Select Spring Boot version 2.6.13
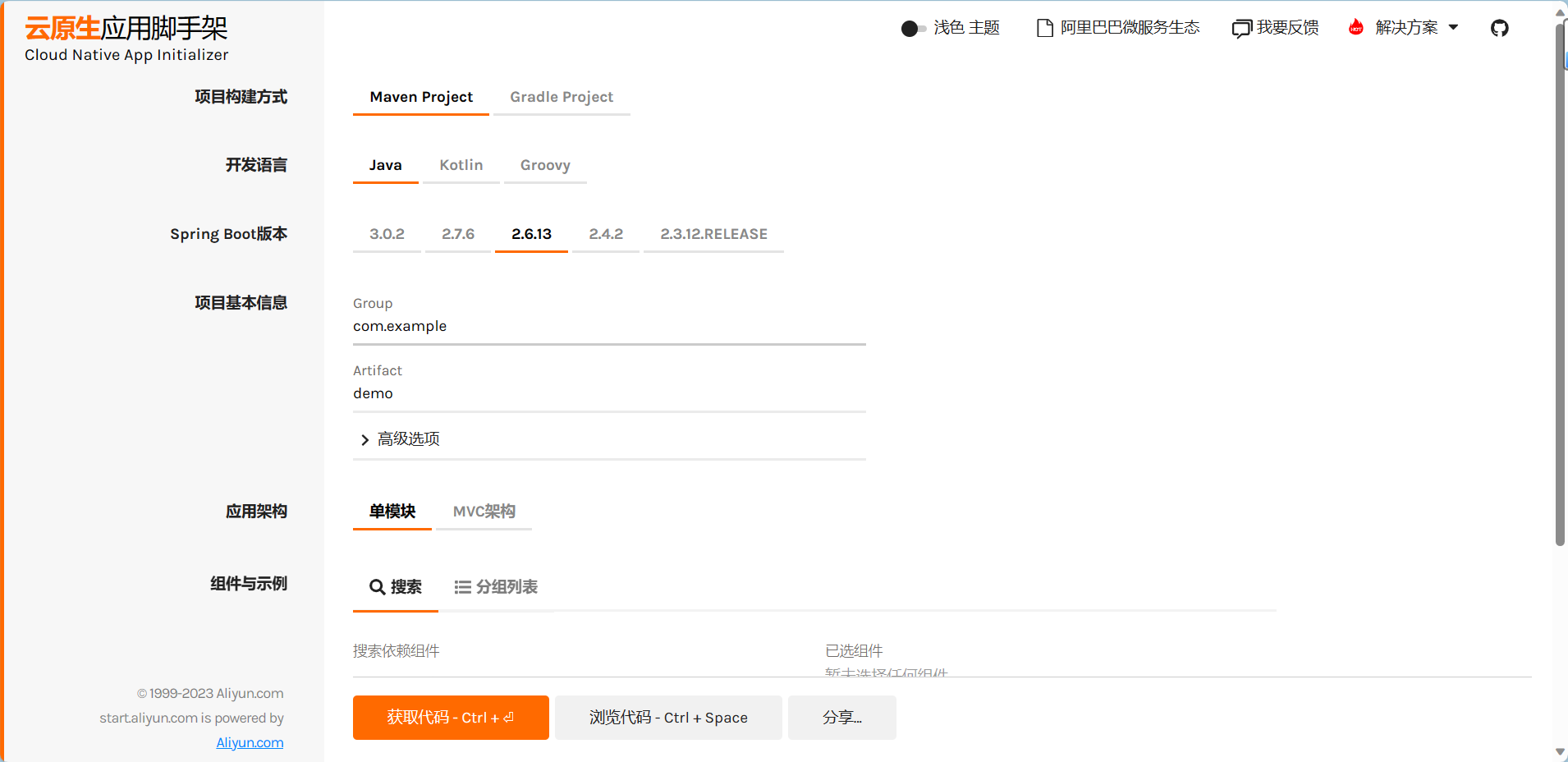The image size is (1568, 762). coord(531,234)
